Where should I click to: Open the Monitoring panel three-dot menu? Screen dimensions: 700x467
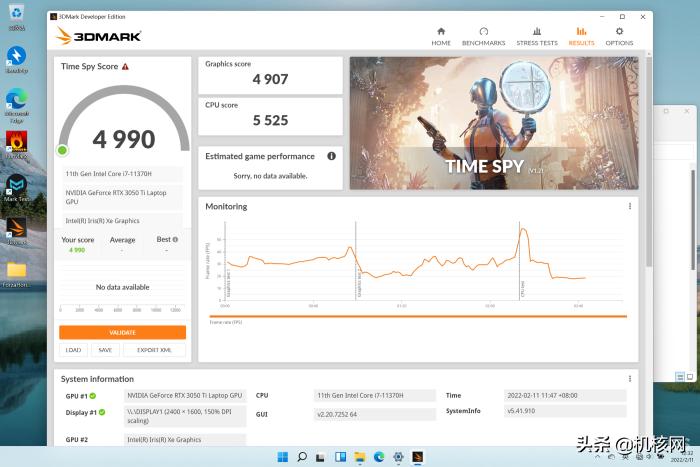(x=630, y=206)
